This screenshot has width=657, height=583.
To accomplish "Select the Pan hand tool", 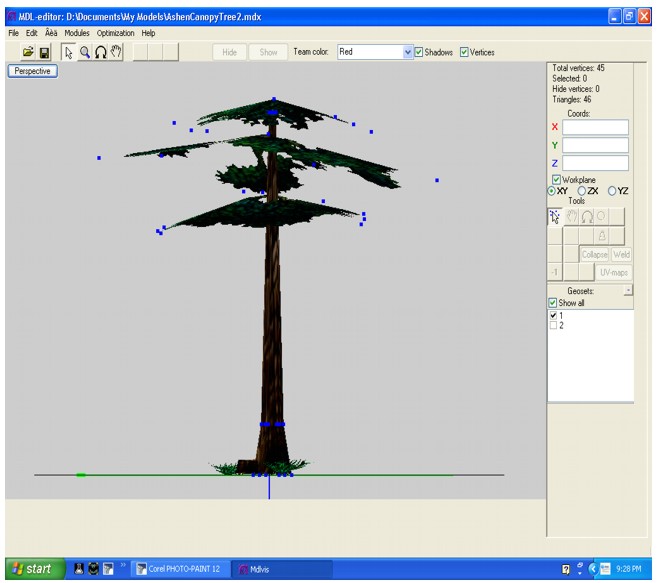I will coord(116,52).
